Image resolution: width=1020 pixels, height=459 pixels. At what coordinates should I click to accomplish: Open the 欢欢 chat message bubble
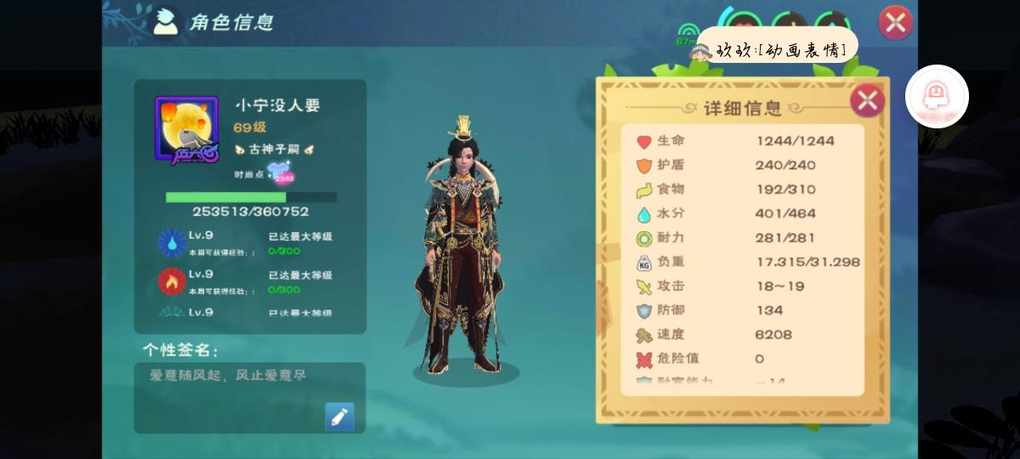(777, 50)
